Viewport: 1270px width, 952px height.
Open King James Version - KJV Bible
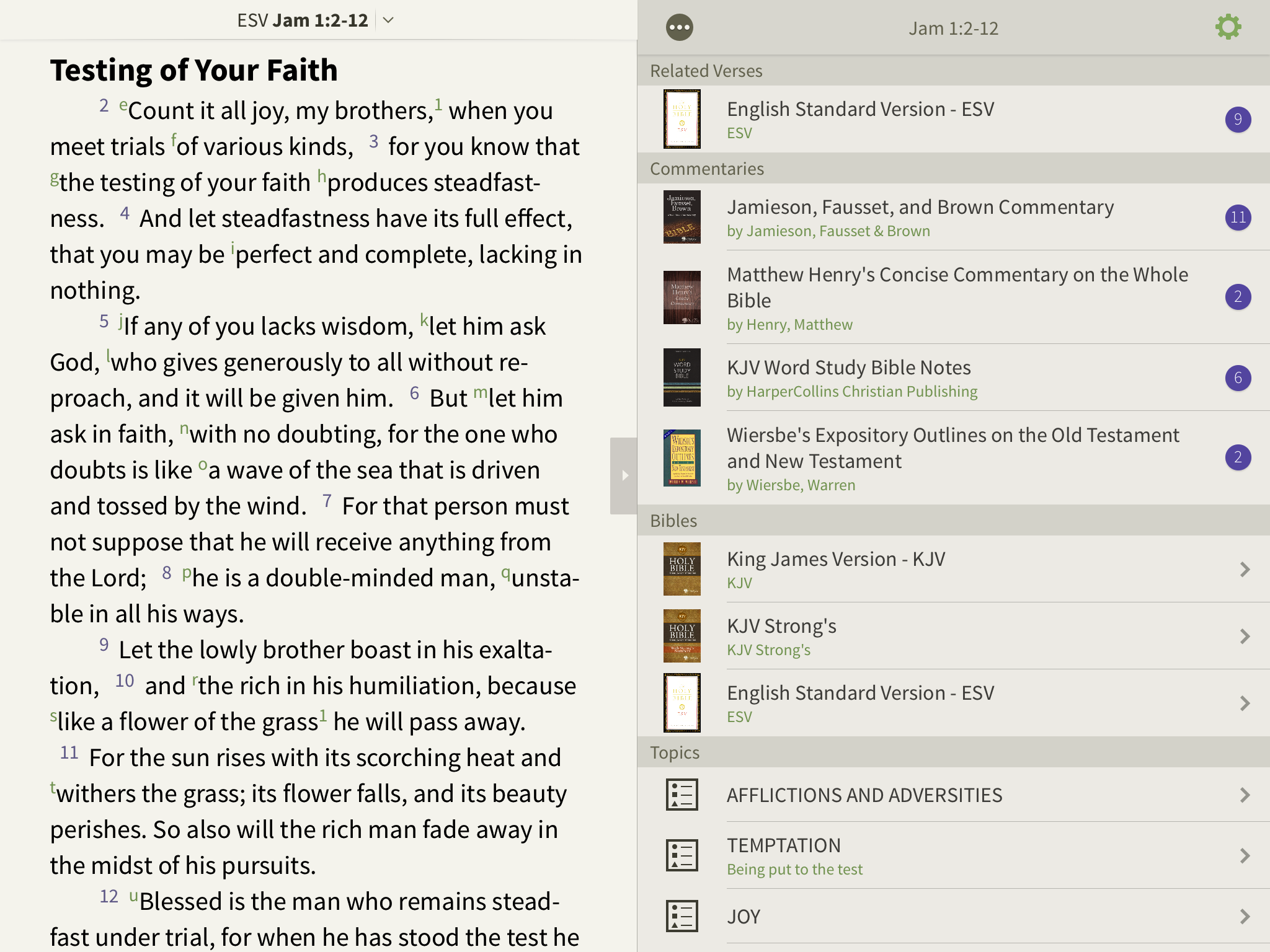(x=954, y=569)
